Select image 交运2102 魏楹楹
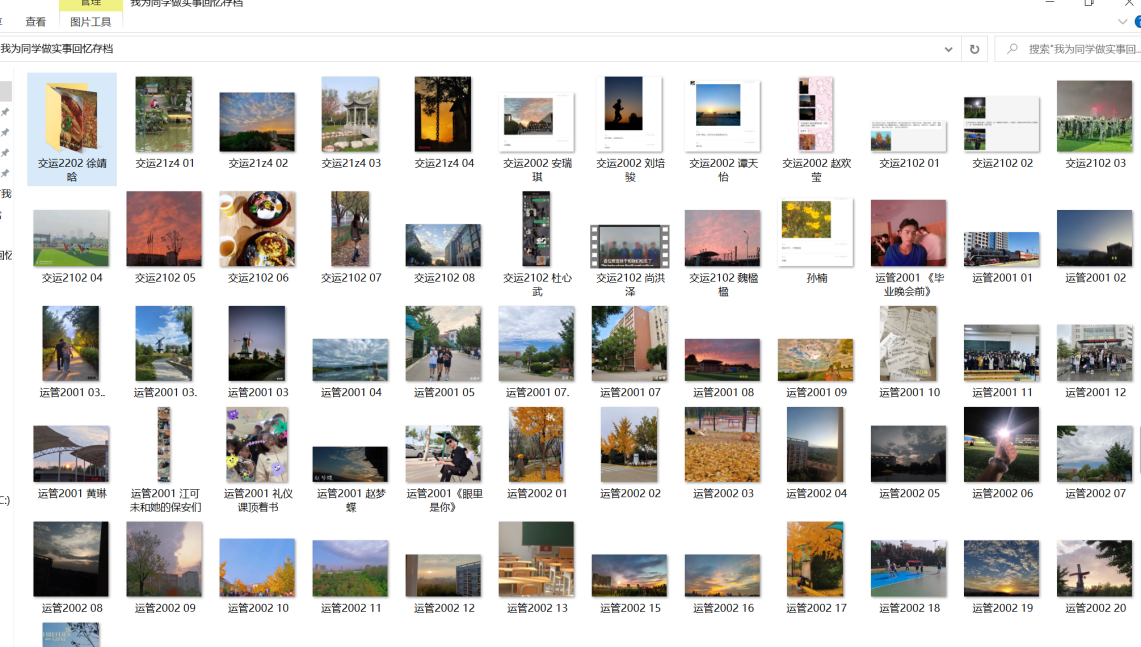Screen dimensions: 1141x647 pos(723,239)
